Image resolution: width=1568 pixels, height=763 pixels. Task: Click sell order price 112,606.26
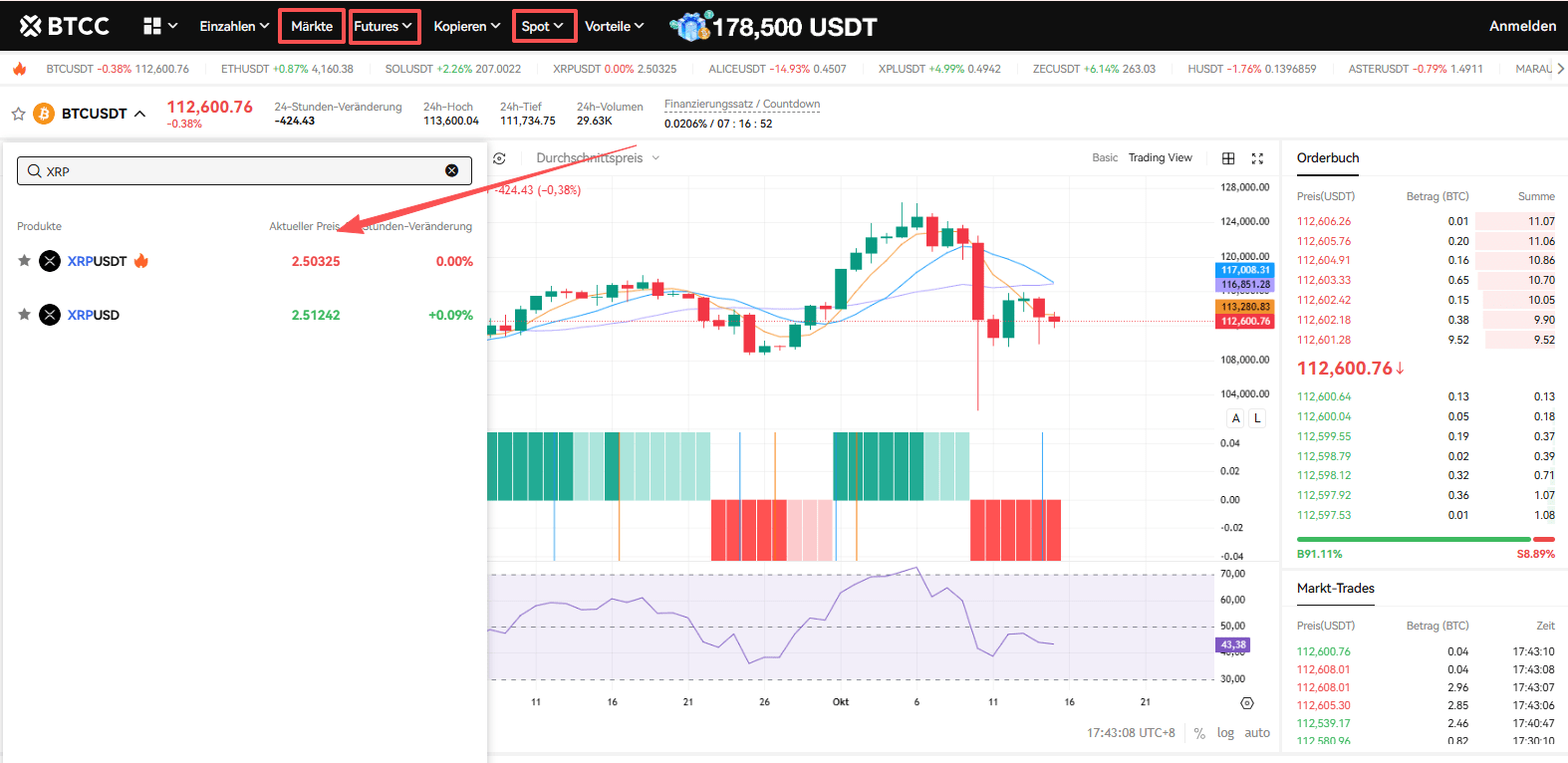click(1324, 221)
